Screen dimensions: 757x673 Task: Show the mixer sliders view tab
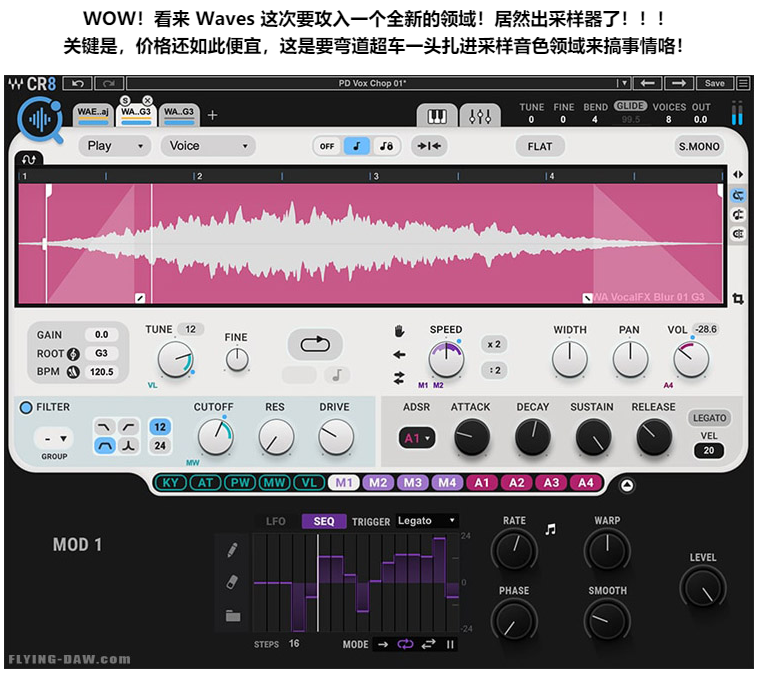click(x=480, y=116)
